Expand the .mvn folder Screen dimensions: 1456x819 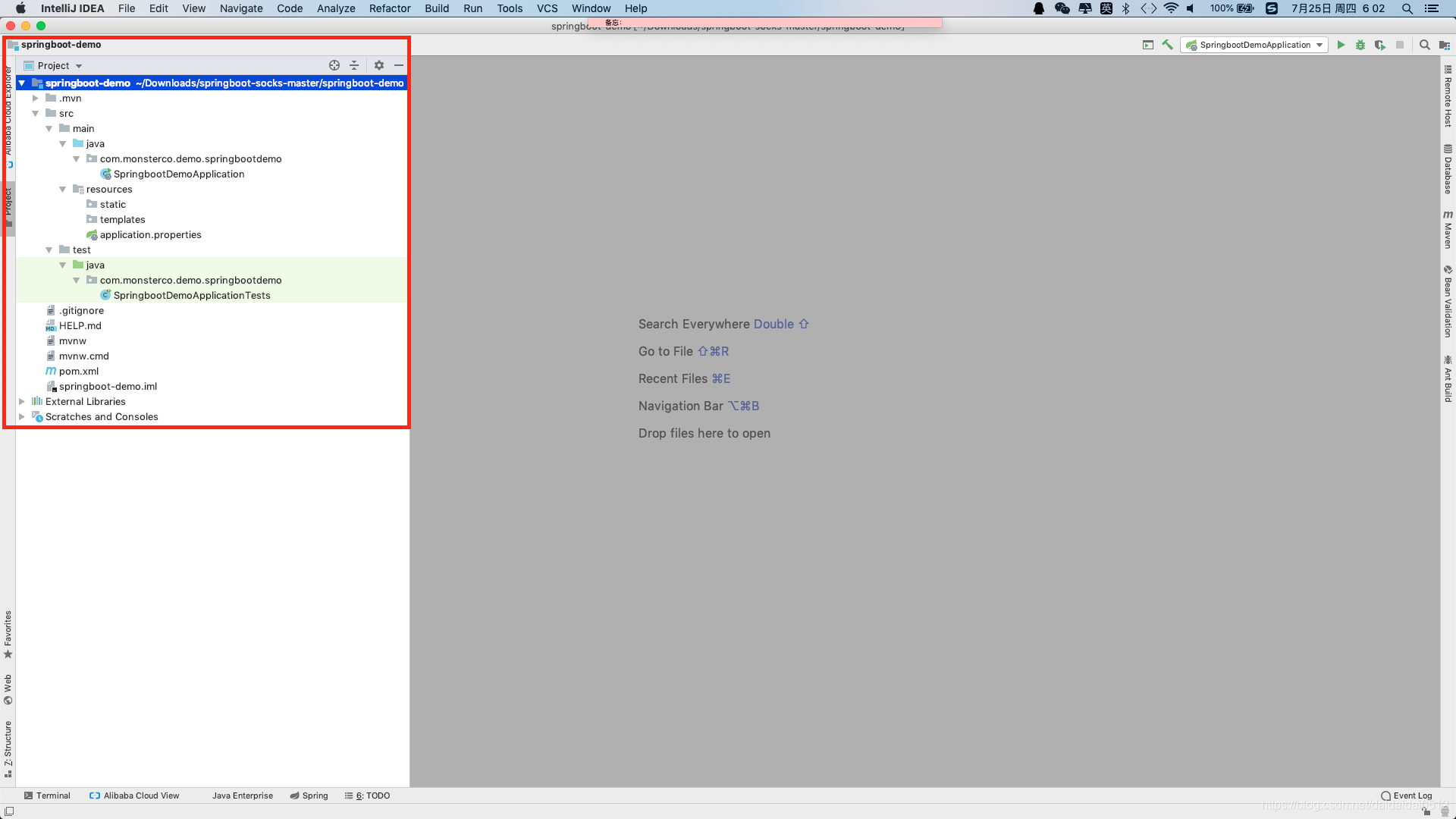click(x=36, y=98)
